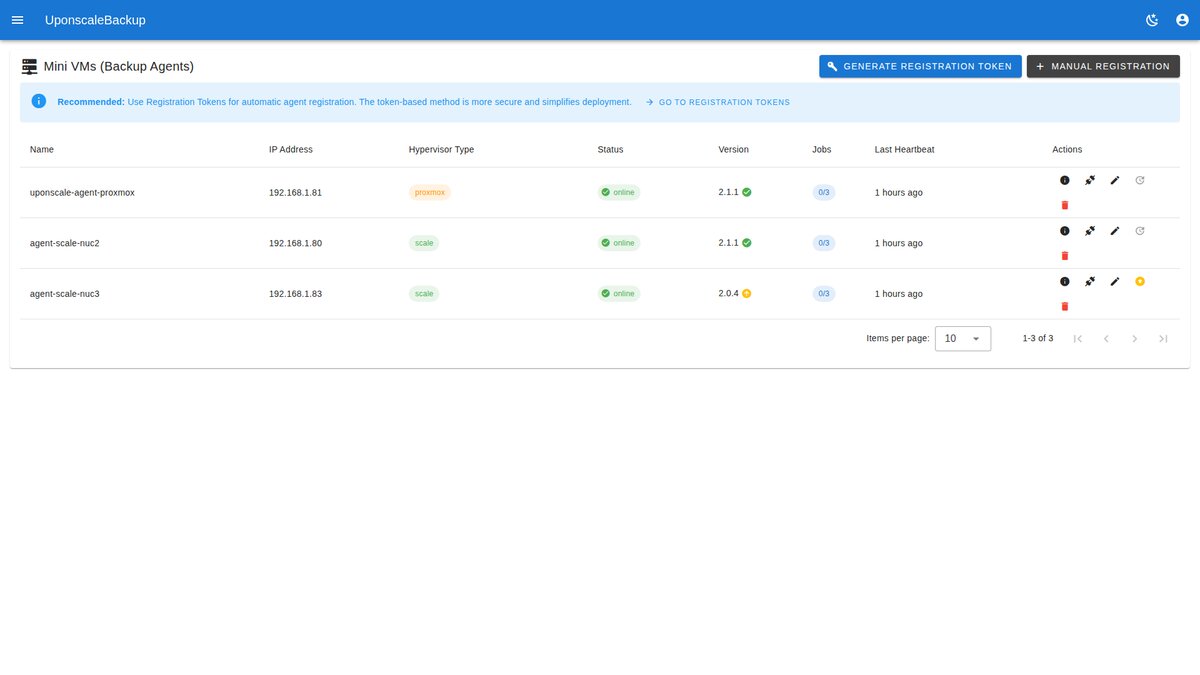Click the Manual Registration button
This screenshot has height=675, width=1200.
[1103, 66]
